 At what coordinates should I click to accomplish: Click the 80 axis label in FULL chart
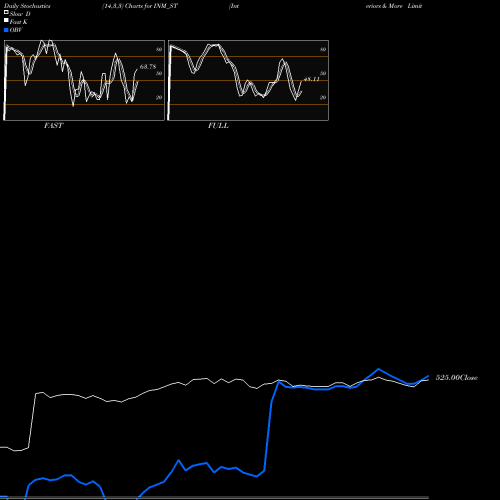click(323, 49)
